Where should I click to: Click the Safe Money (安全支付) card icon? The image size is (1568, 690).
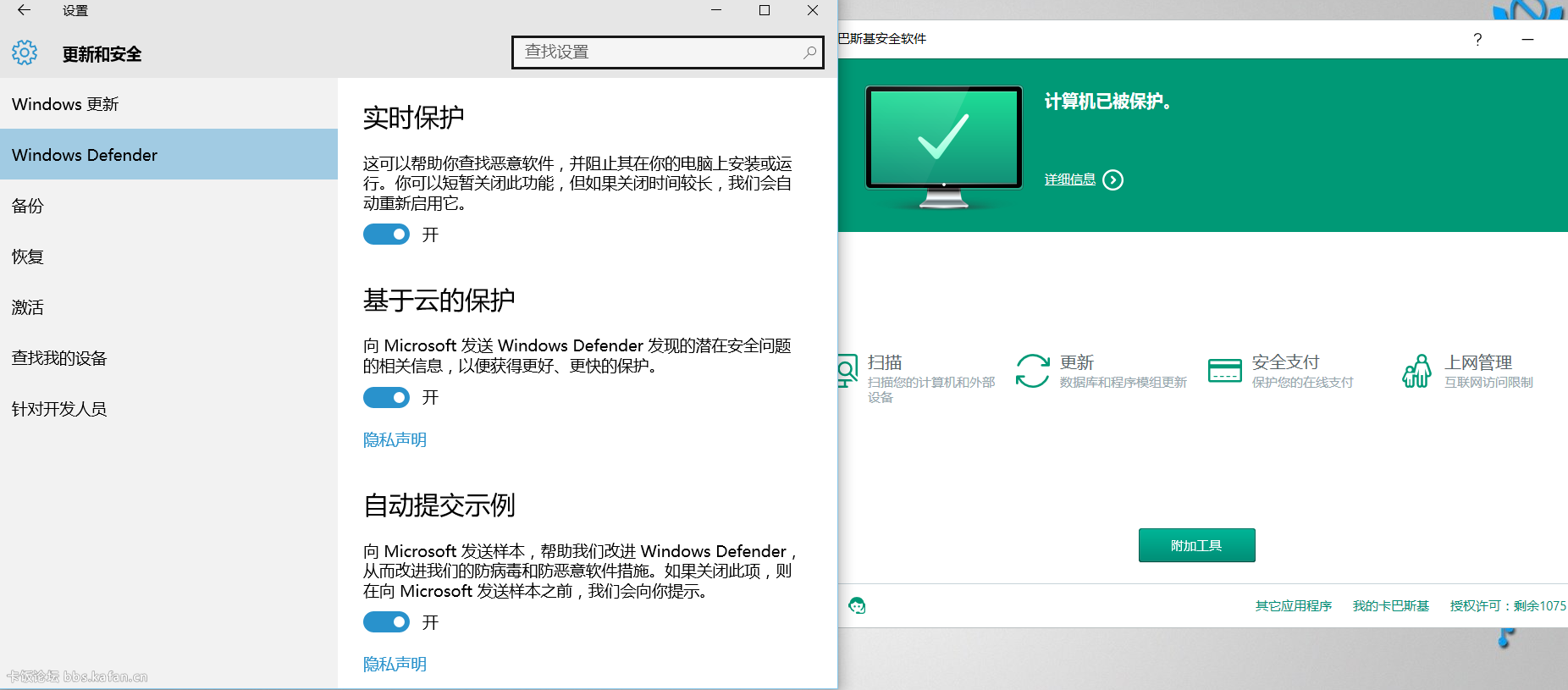point(1225,371)
